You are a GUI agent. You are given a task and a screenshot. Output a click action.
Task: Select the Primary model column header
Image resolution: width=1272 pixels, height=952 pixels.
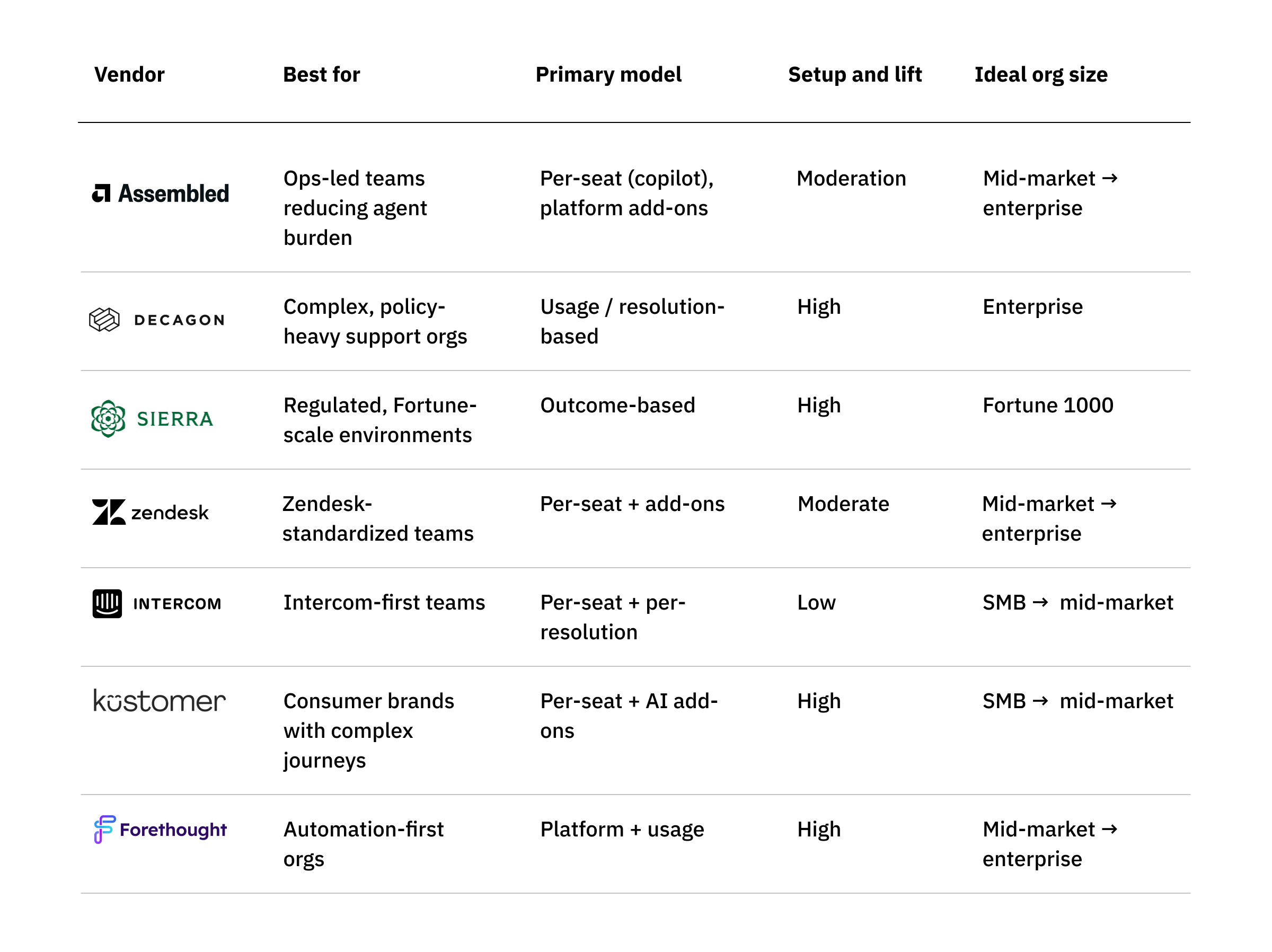click(608, 75)
